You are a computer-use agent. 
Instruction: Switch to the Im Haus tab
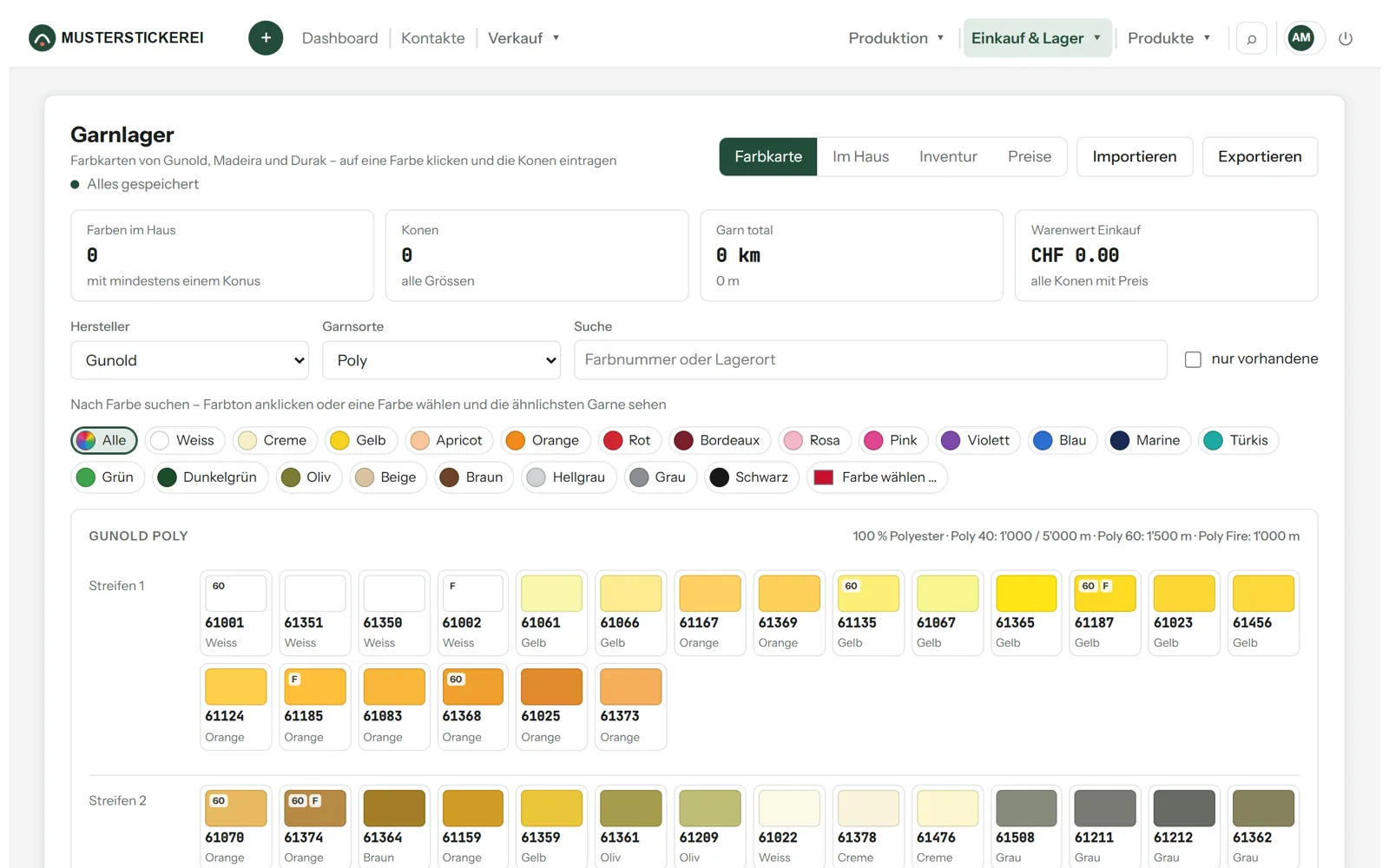(x=860, y=156)
